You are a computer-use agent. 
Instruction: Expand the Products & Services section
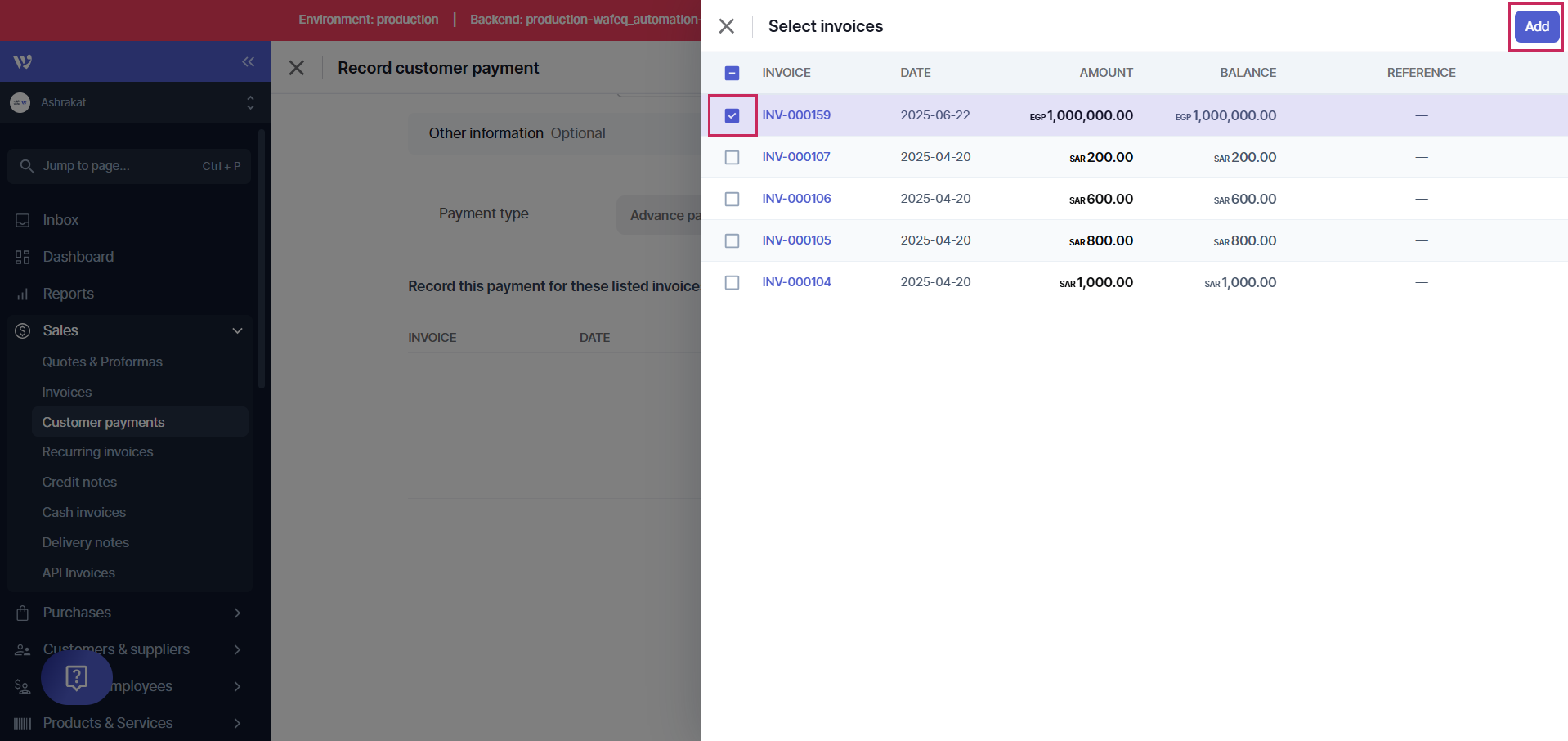pyautogui.click(x=237, y=723)
